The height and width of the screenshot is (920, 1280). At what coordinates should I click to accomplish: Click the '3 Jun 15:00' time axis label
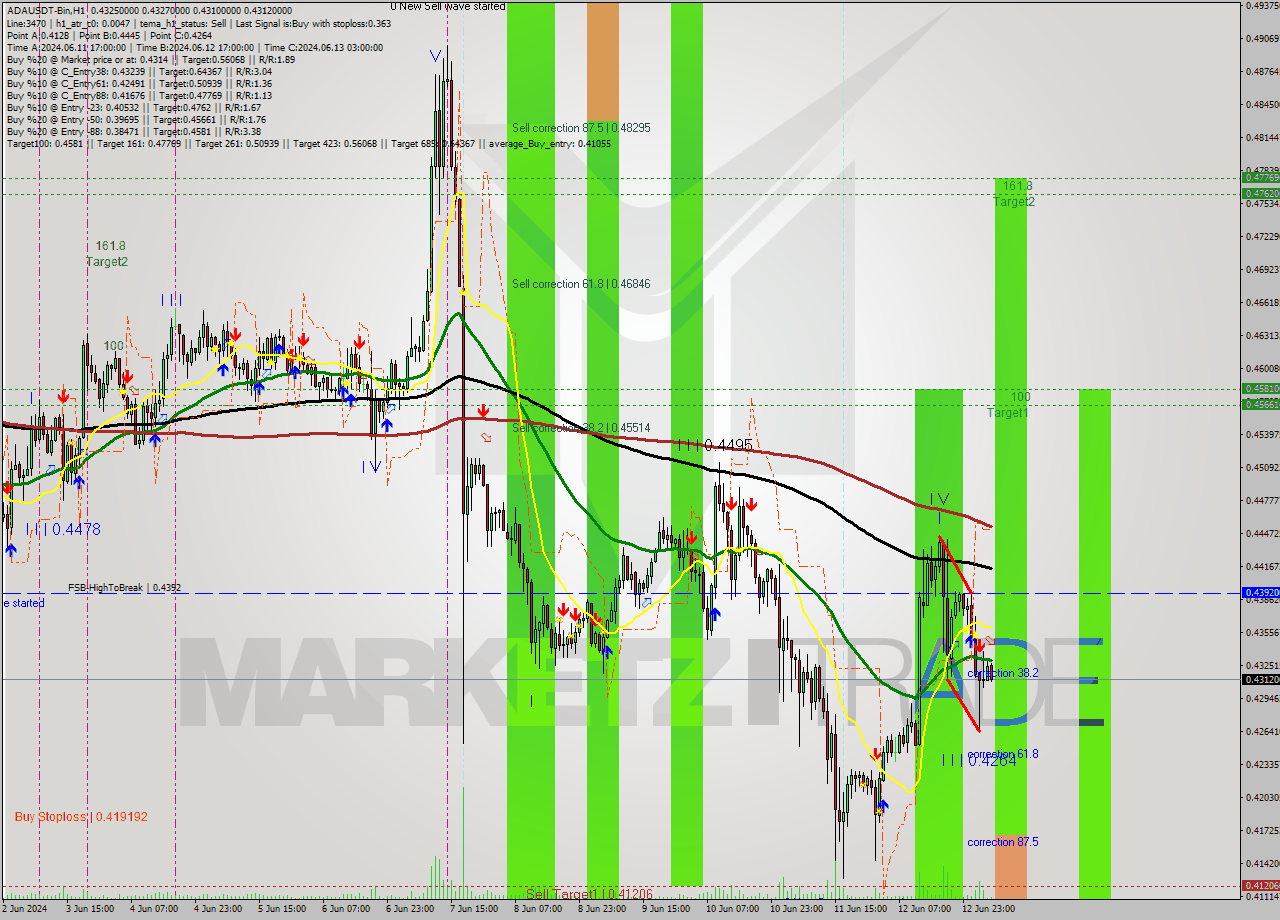(91, 908)
